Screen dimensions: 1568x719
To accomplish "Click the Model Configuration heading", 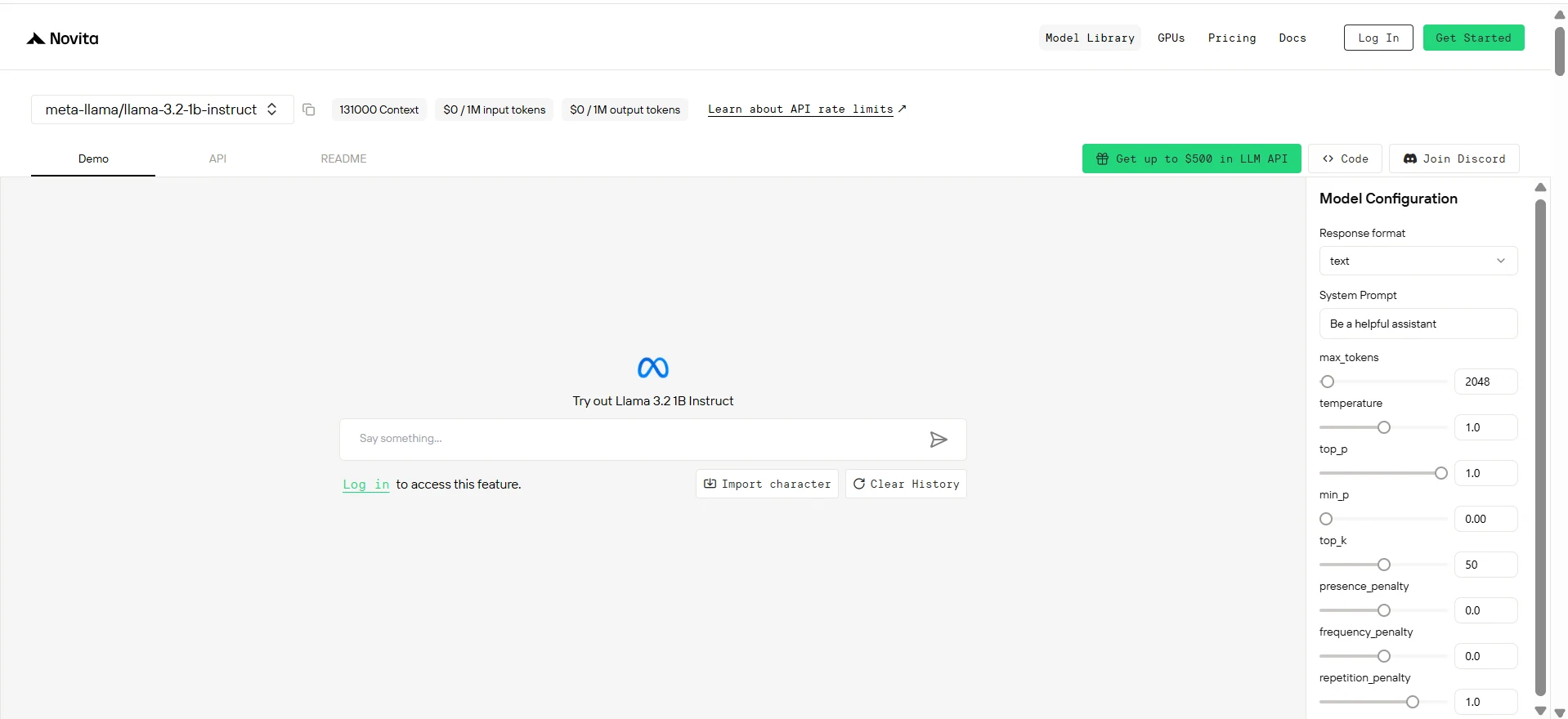I will tap(1388, 199).
